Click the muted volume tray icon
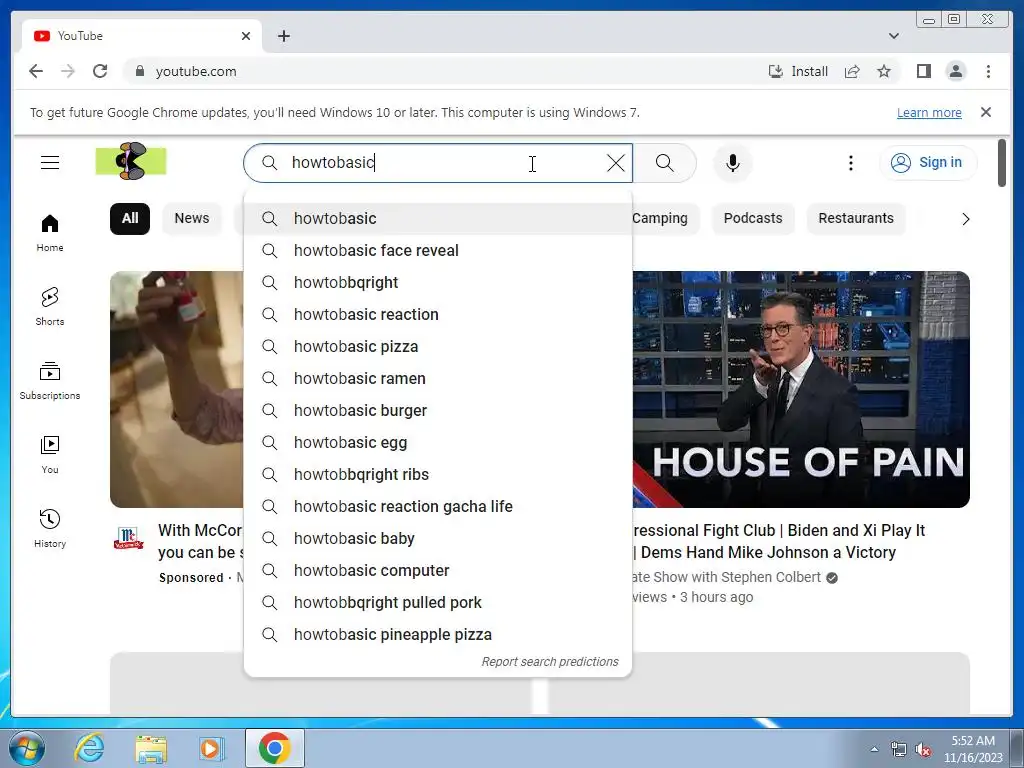The image size is (1024, 768). (923, 750)
